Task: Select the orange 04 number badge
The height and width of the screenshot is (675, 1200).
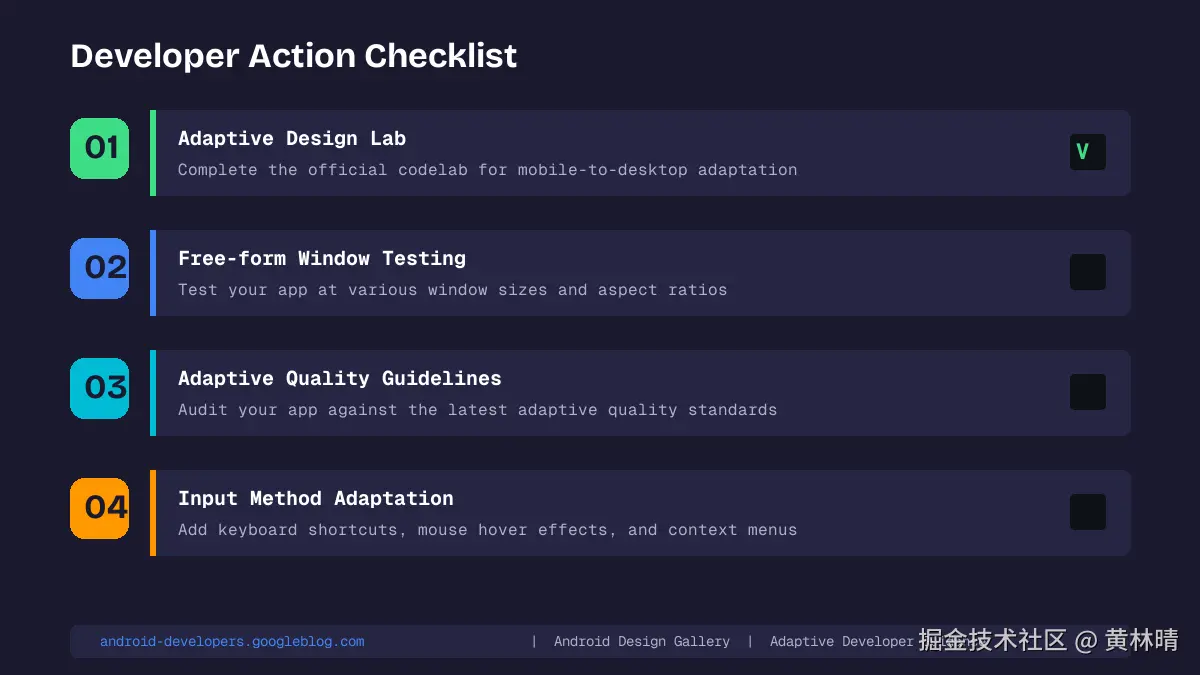Action: pos(100,508)
